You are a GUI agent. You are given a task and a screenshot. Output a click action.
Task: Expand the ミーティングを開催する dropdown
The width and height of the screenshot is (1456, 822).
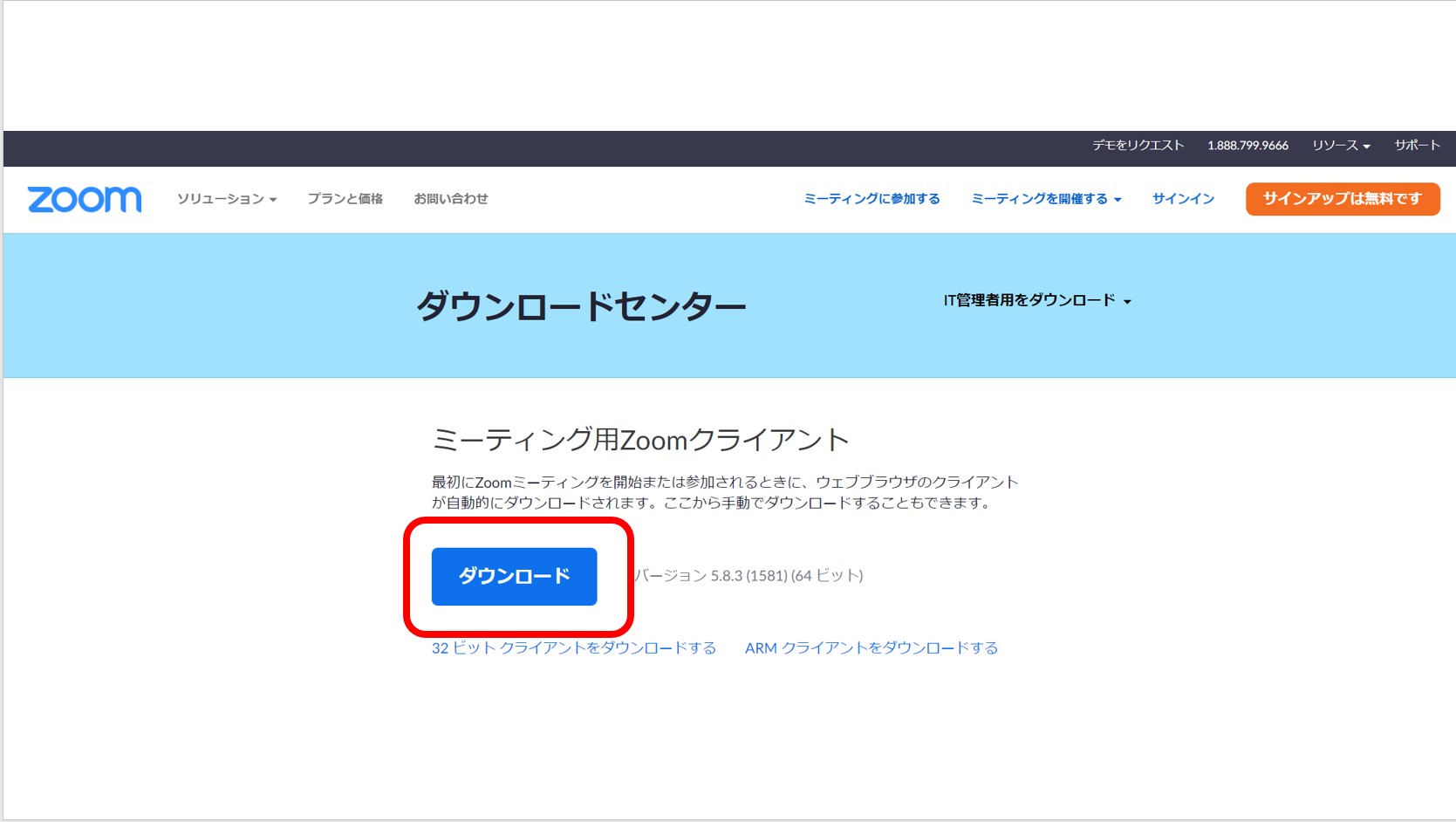1045,199
